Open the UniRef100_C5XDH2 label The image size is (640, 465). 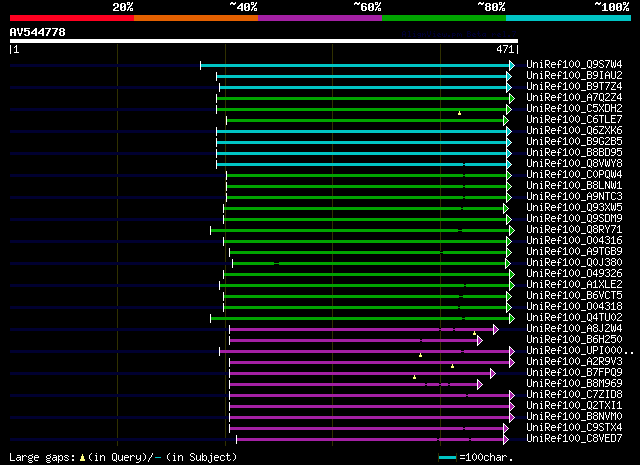574,109
